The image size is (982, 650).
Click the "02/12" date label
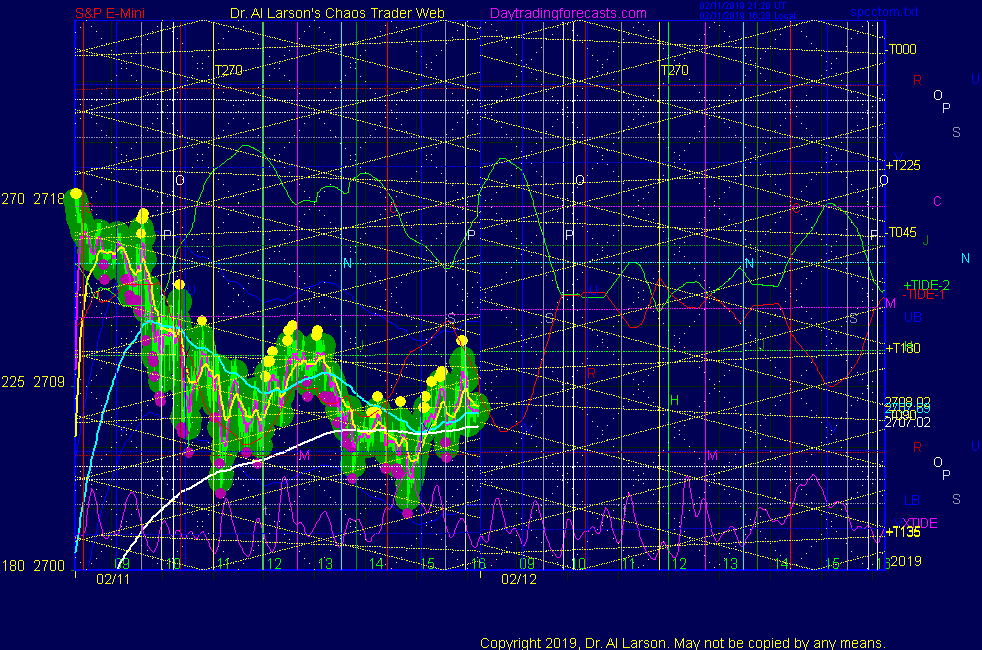[519, 579]
